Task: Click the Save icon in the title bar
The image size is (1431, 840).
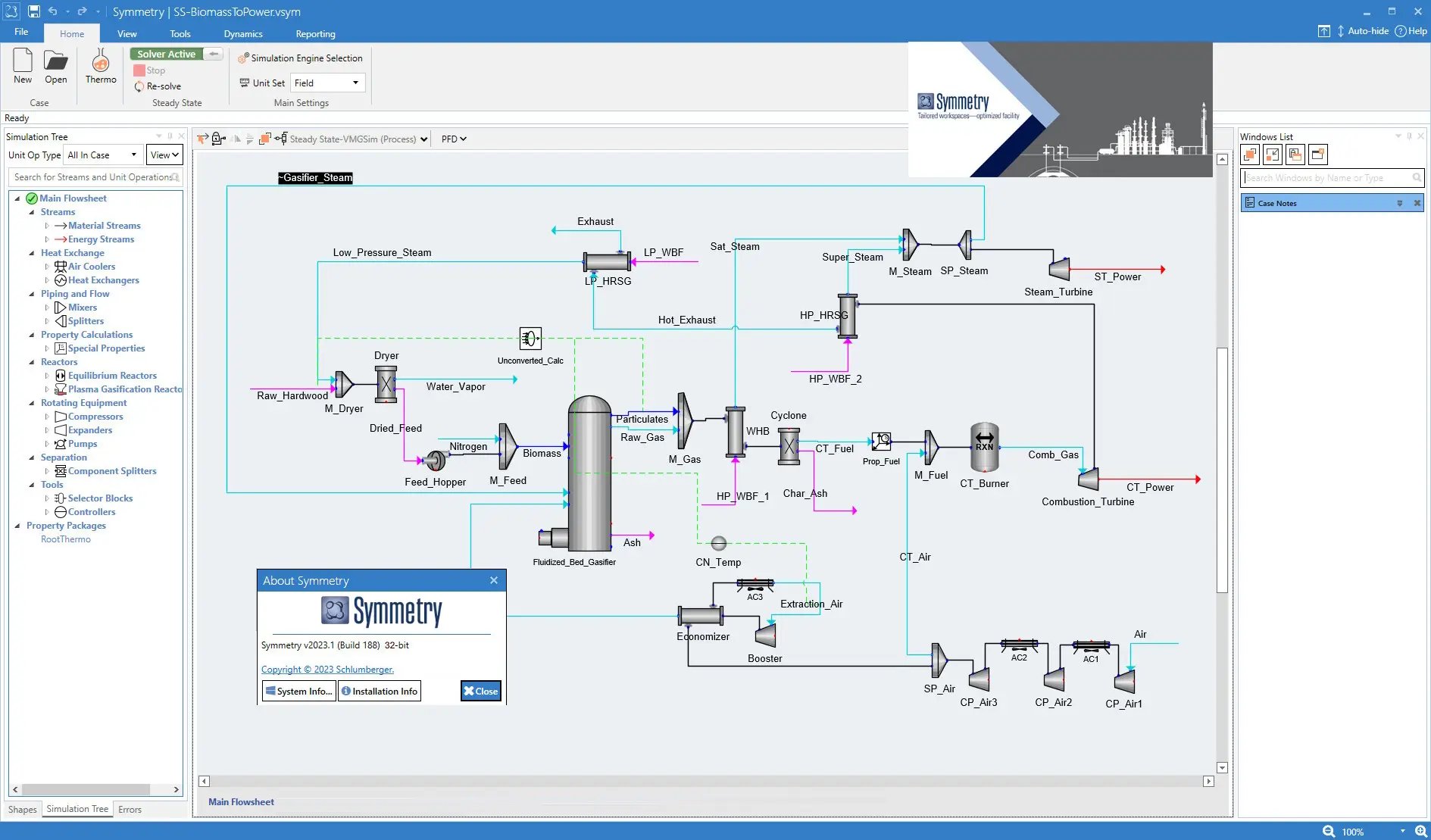Action: point(34,11)
